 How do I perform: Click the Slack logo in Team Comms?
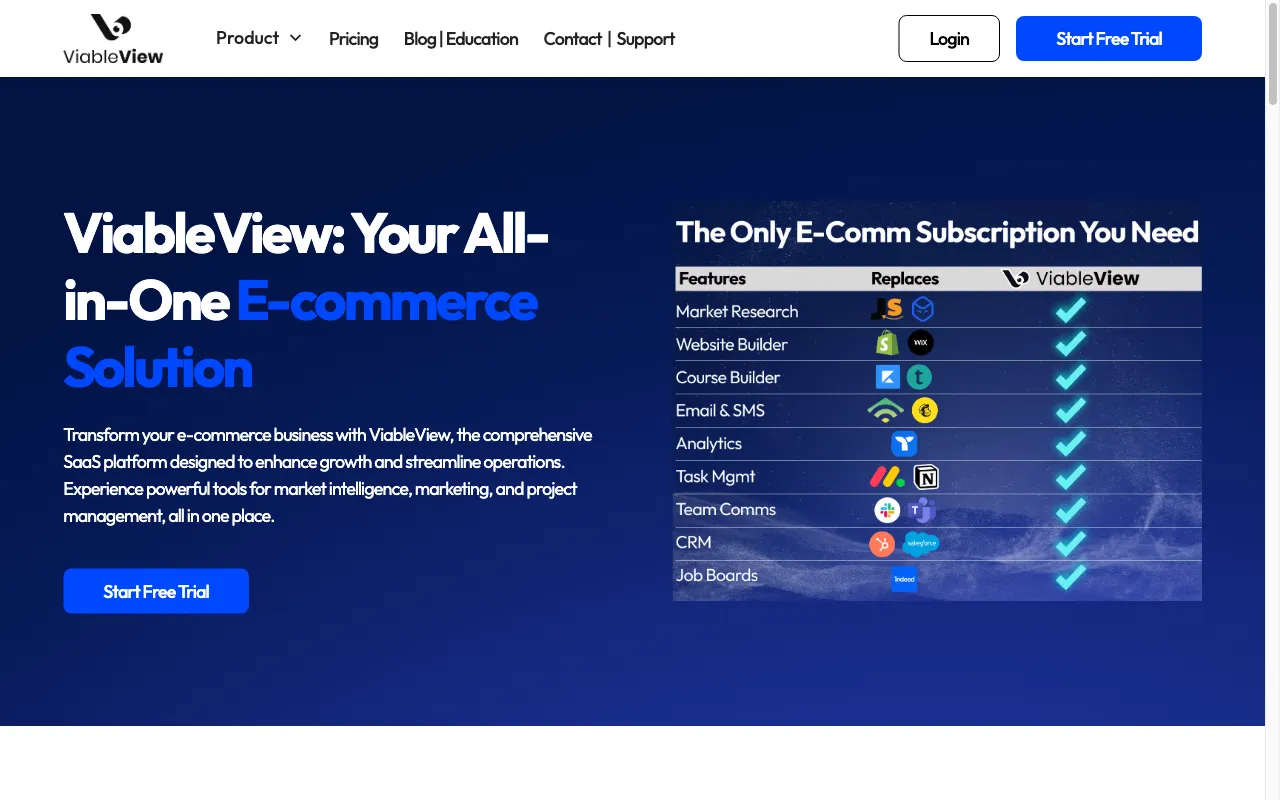[x=887, y=510]
